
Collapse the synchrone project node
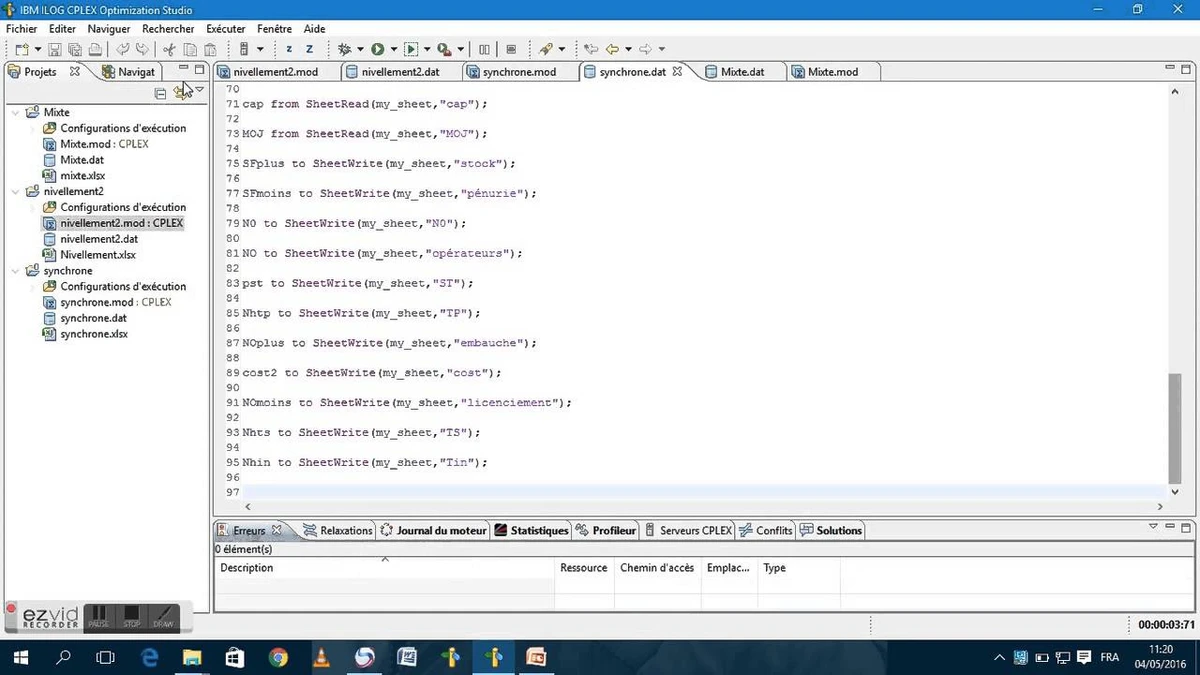tap(15, 270)
